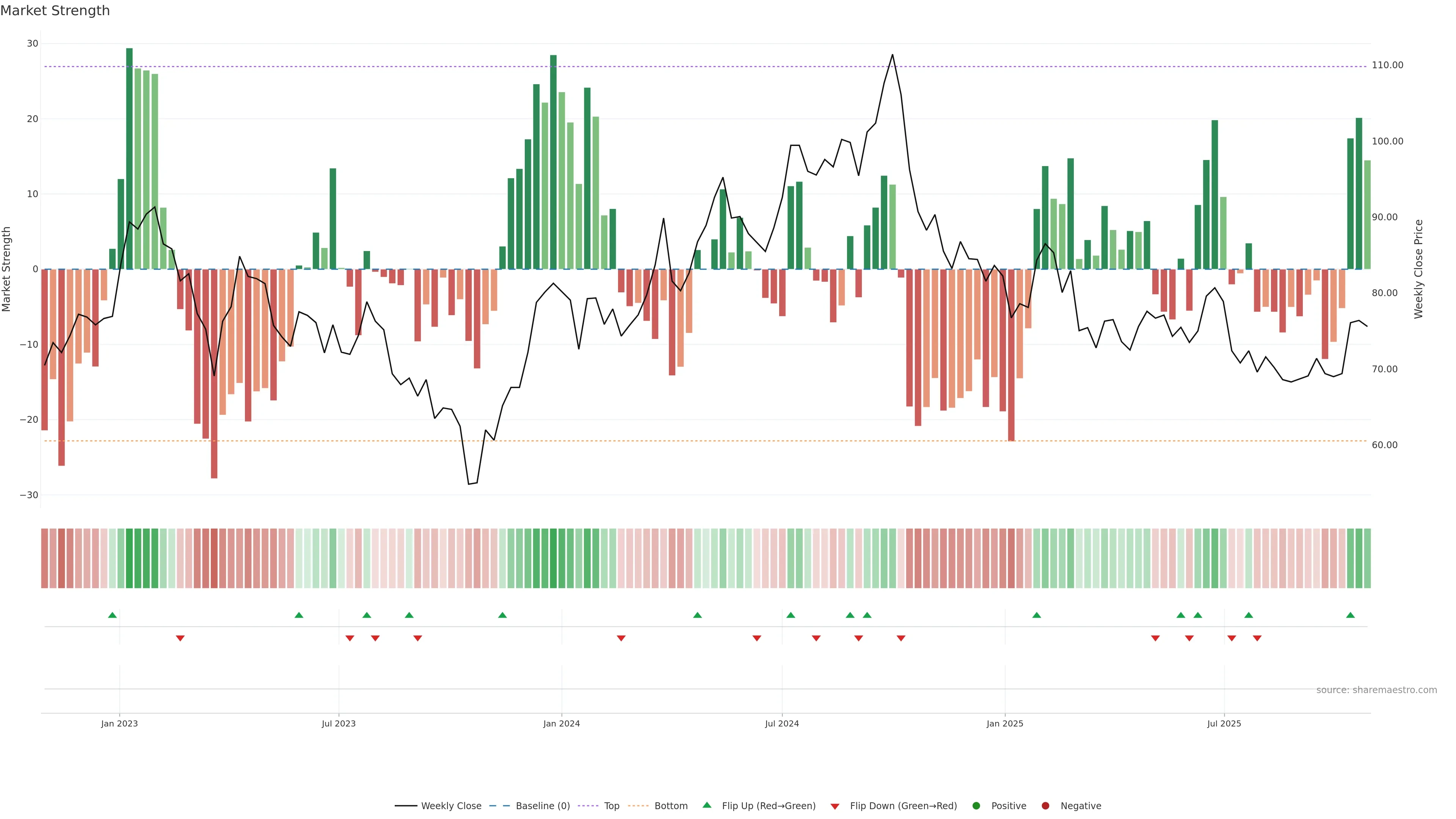
Task: Click the Positive green circle legend icon
Action: [x=976, y=805]
